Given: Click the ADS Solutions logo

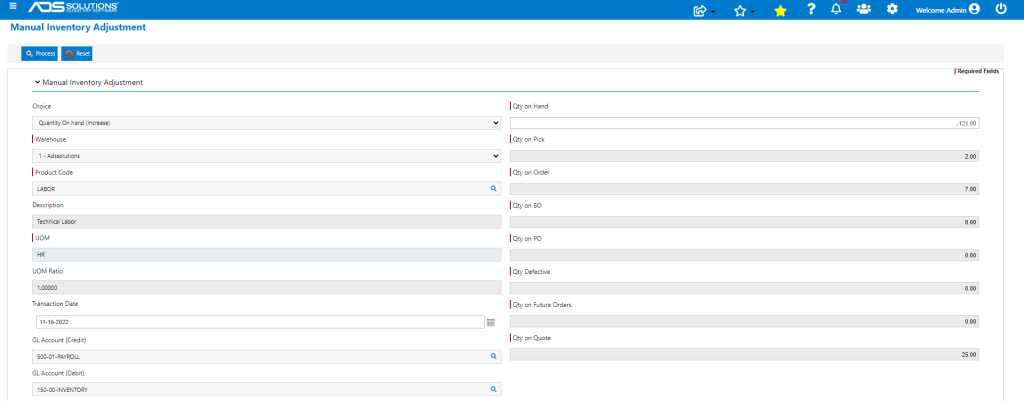Looking at the screenshot, I should tap(73, 7).
